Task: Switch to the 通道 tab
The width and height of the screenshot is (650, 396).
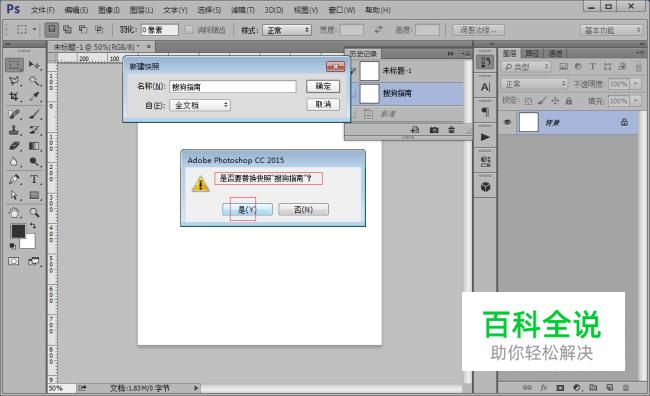Action: click(555, 53)
